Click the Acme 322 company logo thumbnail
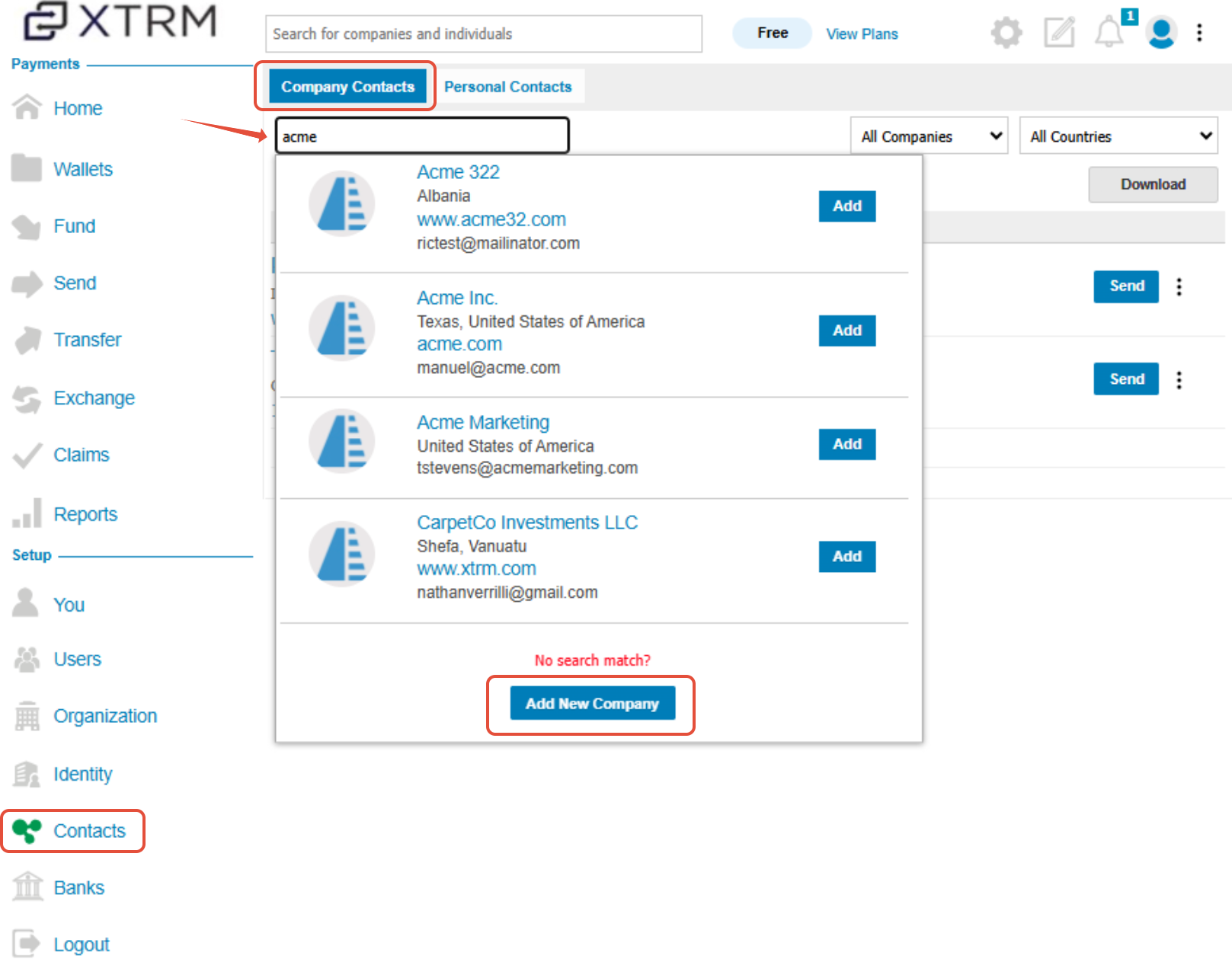Viewport: 1232px width, 962px height. tap(341, 203)
